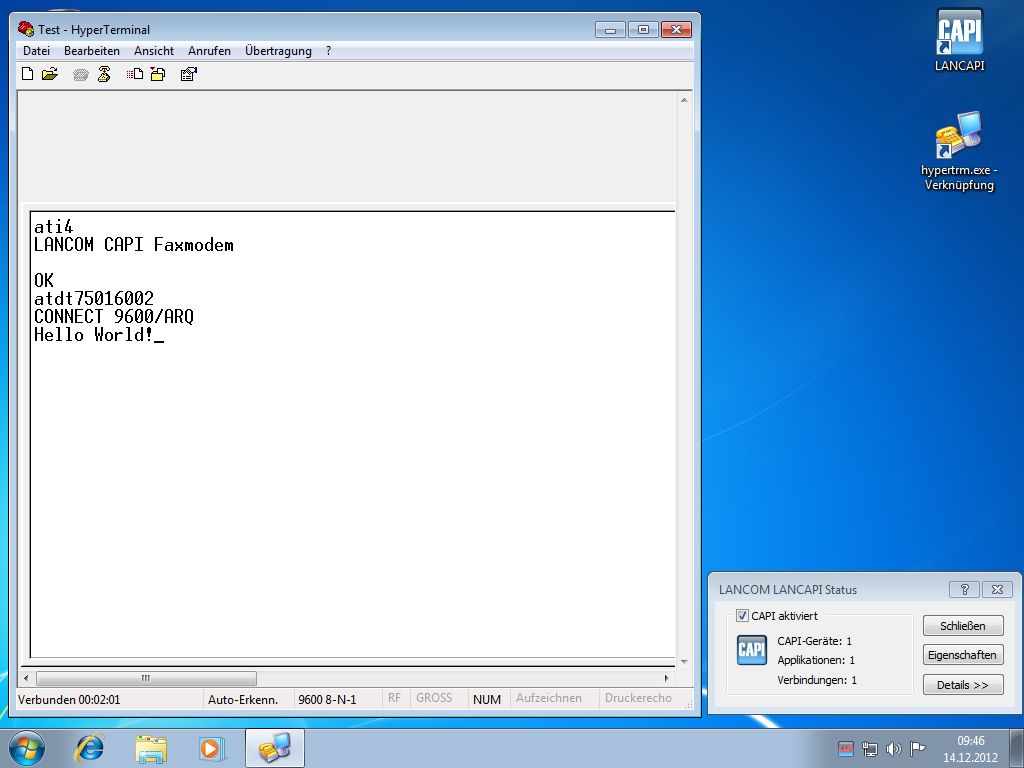This screenshot has width=1024, height=768.
Task: Click the CAPI logo in status dialog
Action: tap(752, 650)
